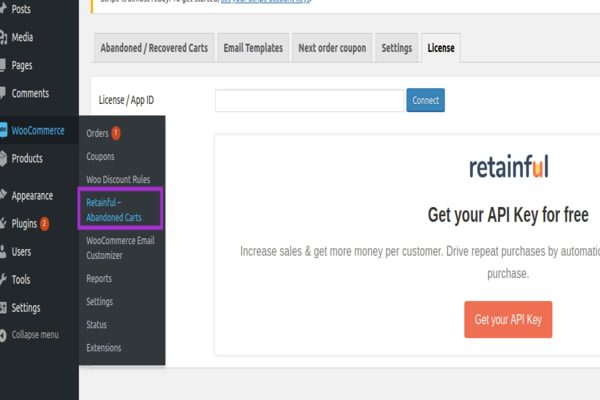Screen dimensions: 600x400
Task: Open Settings in WooCommerce submenu
Action: [x=99, y=302]
